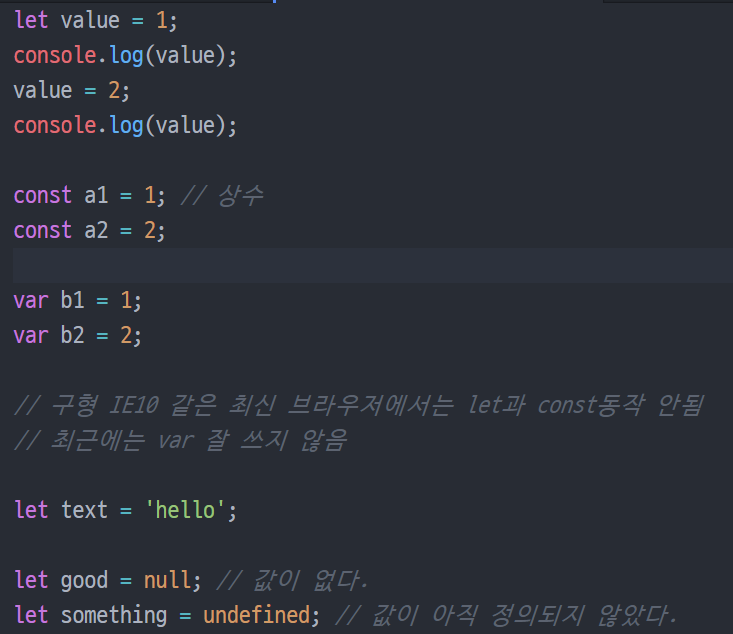733x634 pixels.
Task: Click the second console.log(value); line
Action: pos(125,126)
